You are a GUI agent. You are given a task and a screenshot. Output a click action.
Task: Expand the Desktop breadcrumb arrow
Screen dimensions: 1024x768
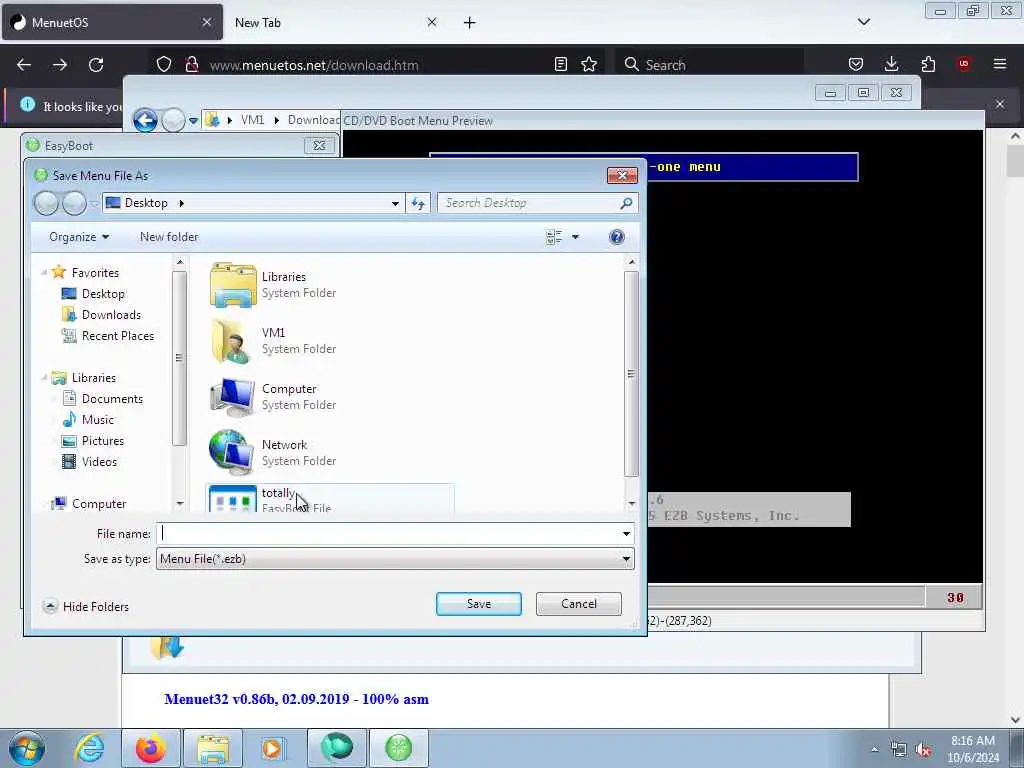182,203
